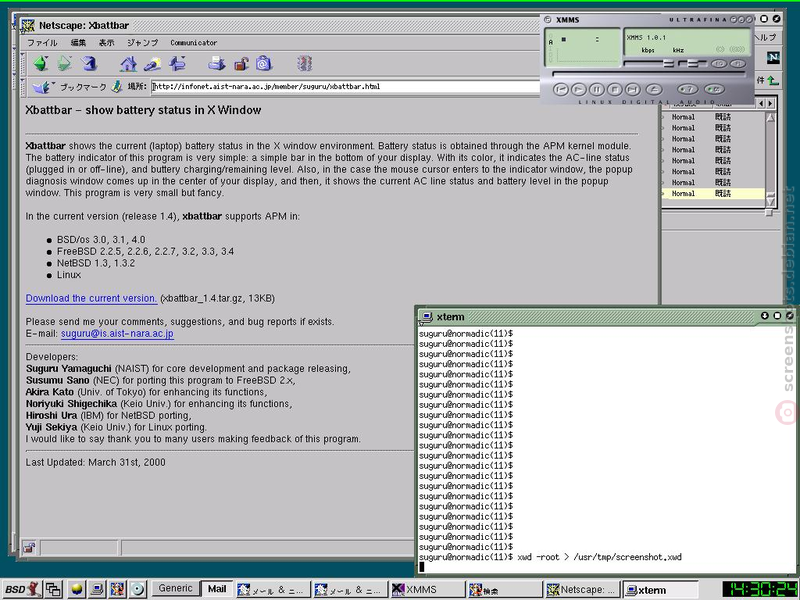Image resolution: width=800 pixels, height=600 pixels.
Task: Click the 'Xbattbar – show battery status' heading
Action: tap(143, 110)
